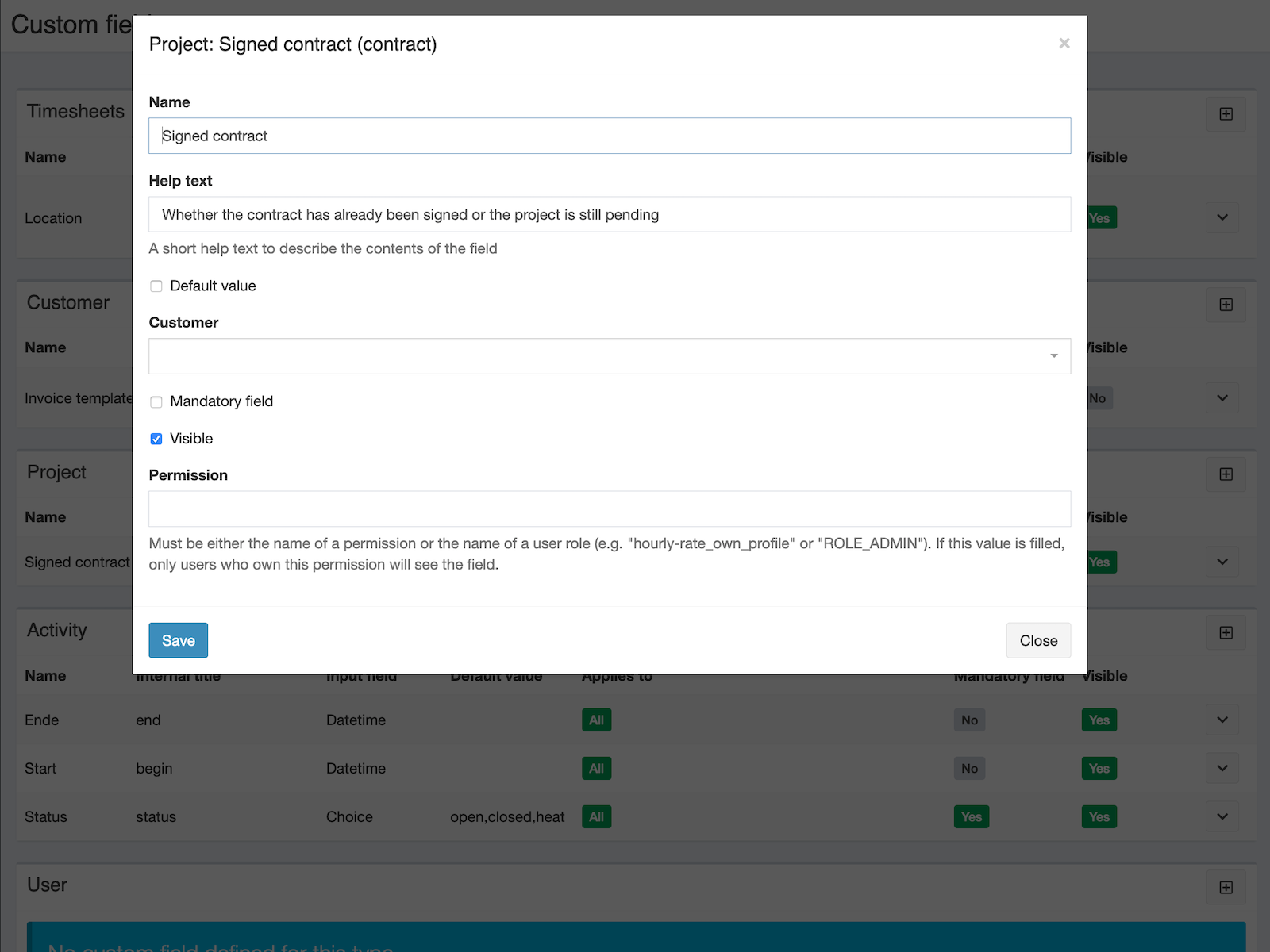
Task: Open the Customer dropdown
Action: coord(610,356)
